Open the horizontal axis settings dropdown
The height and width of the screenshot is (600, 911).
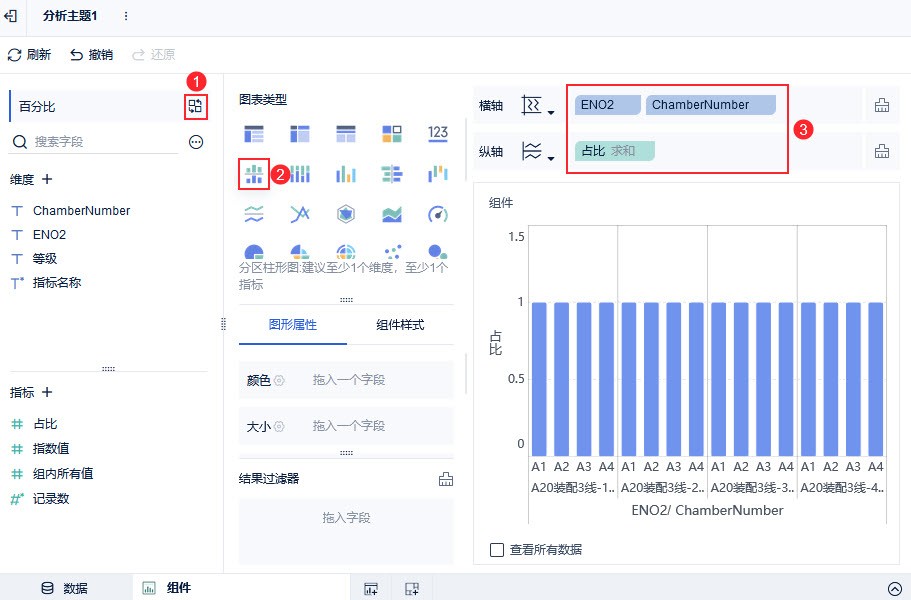pos(538,106)
